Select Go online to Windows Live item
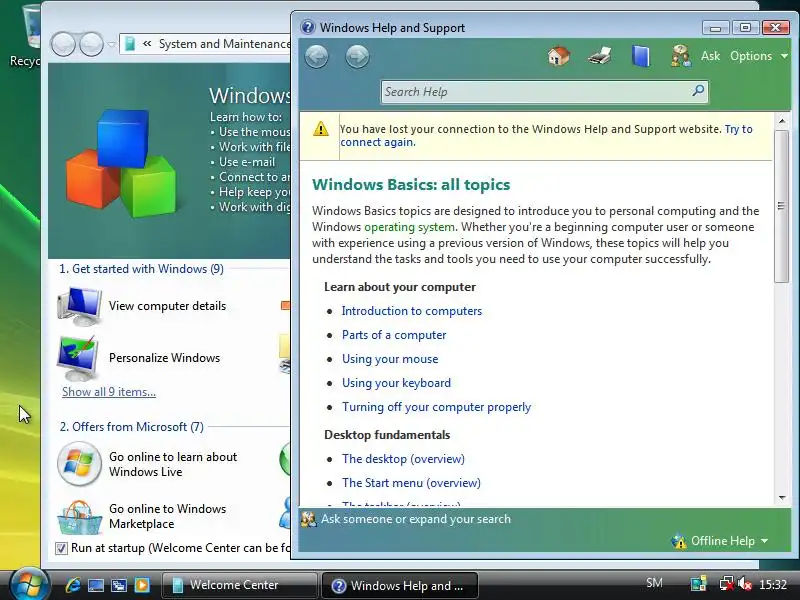This screenshot has height=600, width=800. click(x=147, y=464)
